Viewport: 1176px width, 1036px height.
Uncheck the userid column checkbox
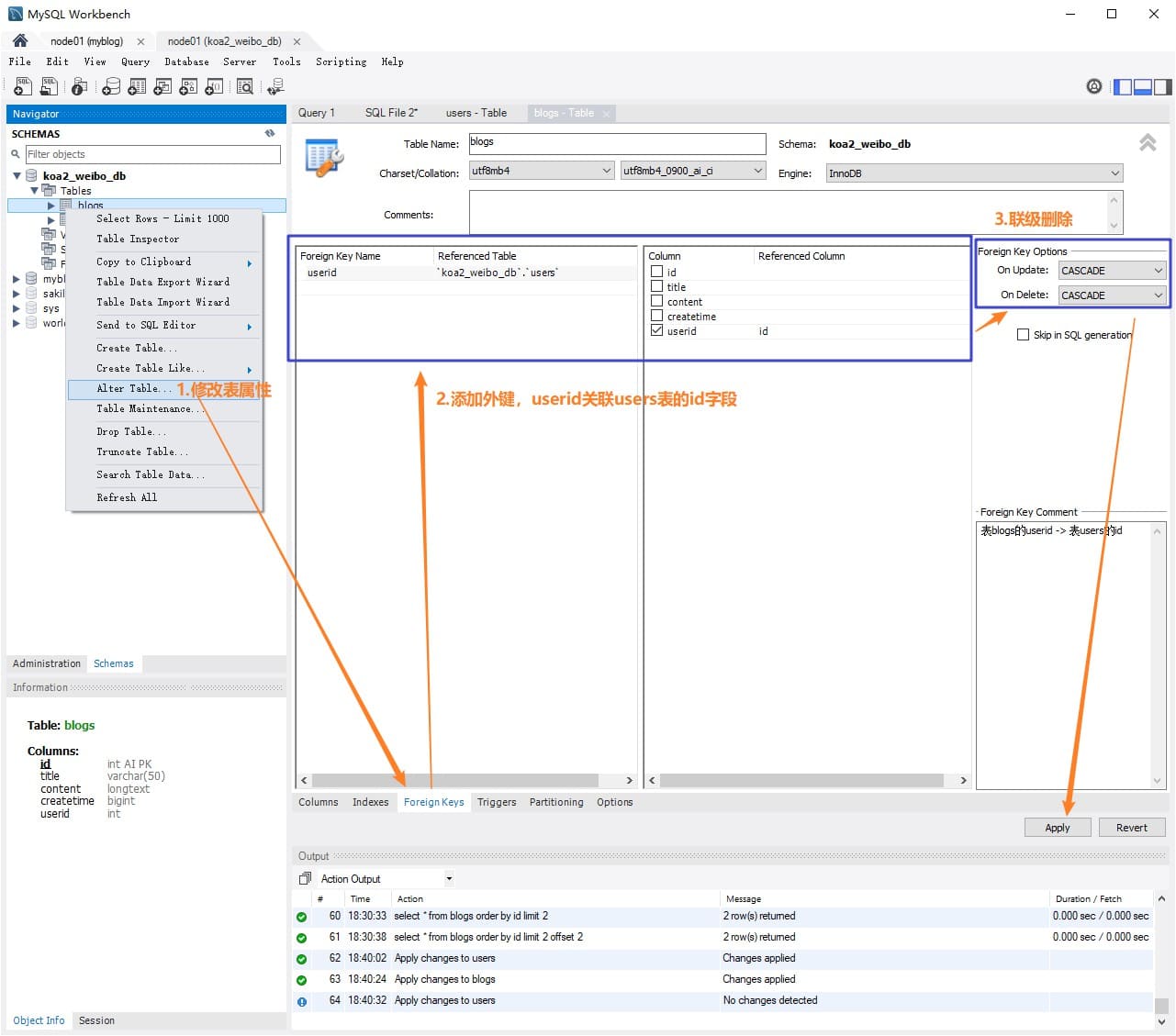[x=657, y=330]
